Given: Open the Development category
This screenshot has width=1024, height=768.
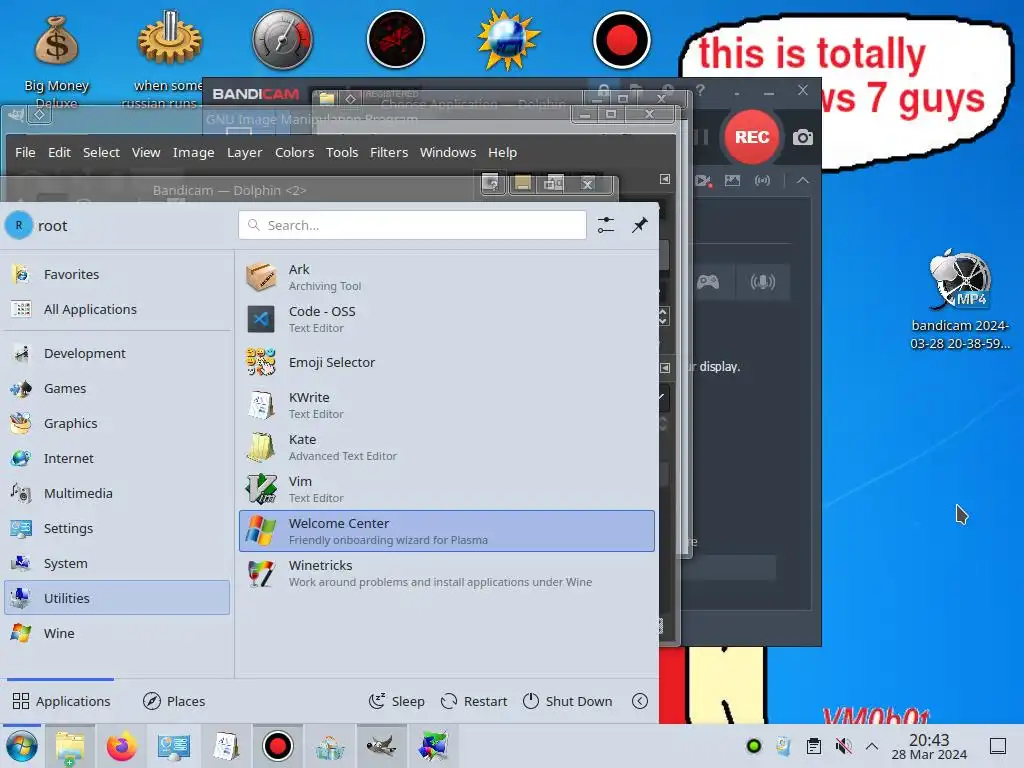Looking at the screenshot, I should [117, 353].
